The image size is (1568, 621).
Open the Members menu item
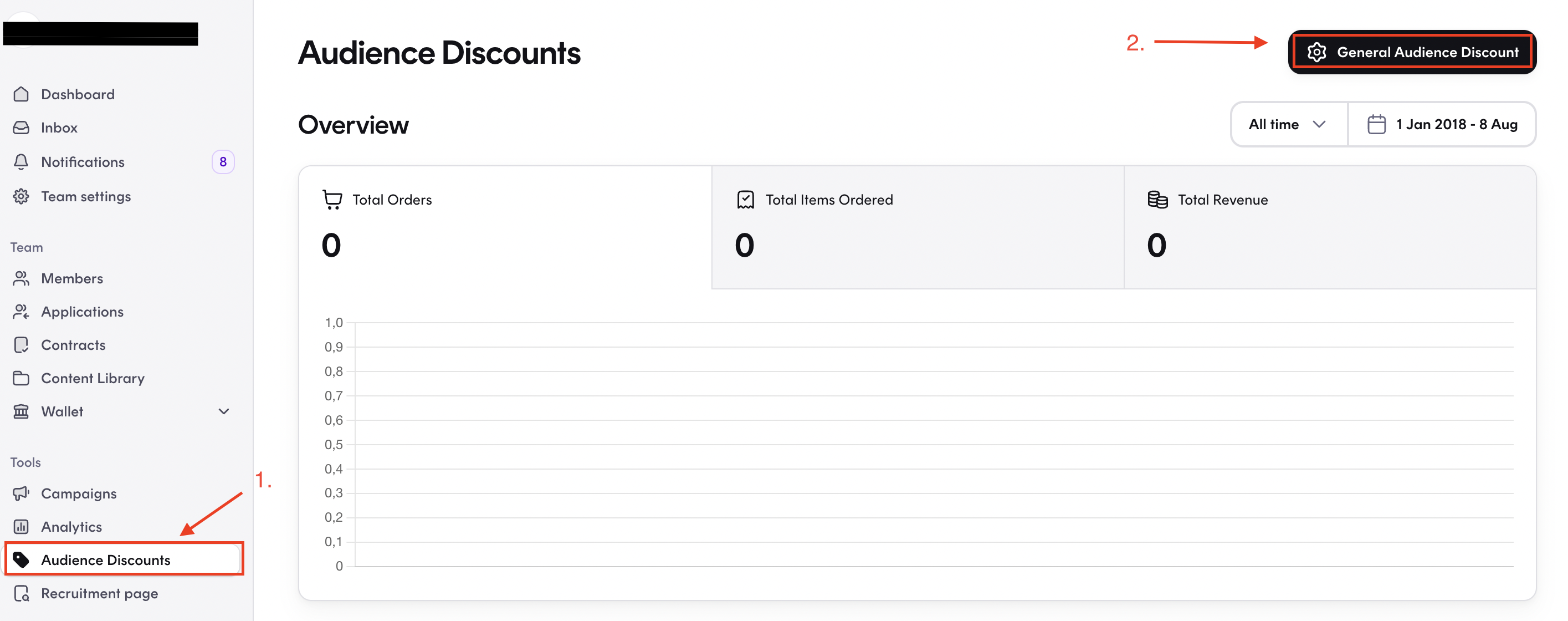coord(72,278)
